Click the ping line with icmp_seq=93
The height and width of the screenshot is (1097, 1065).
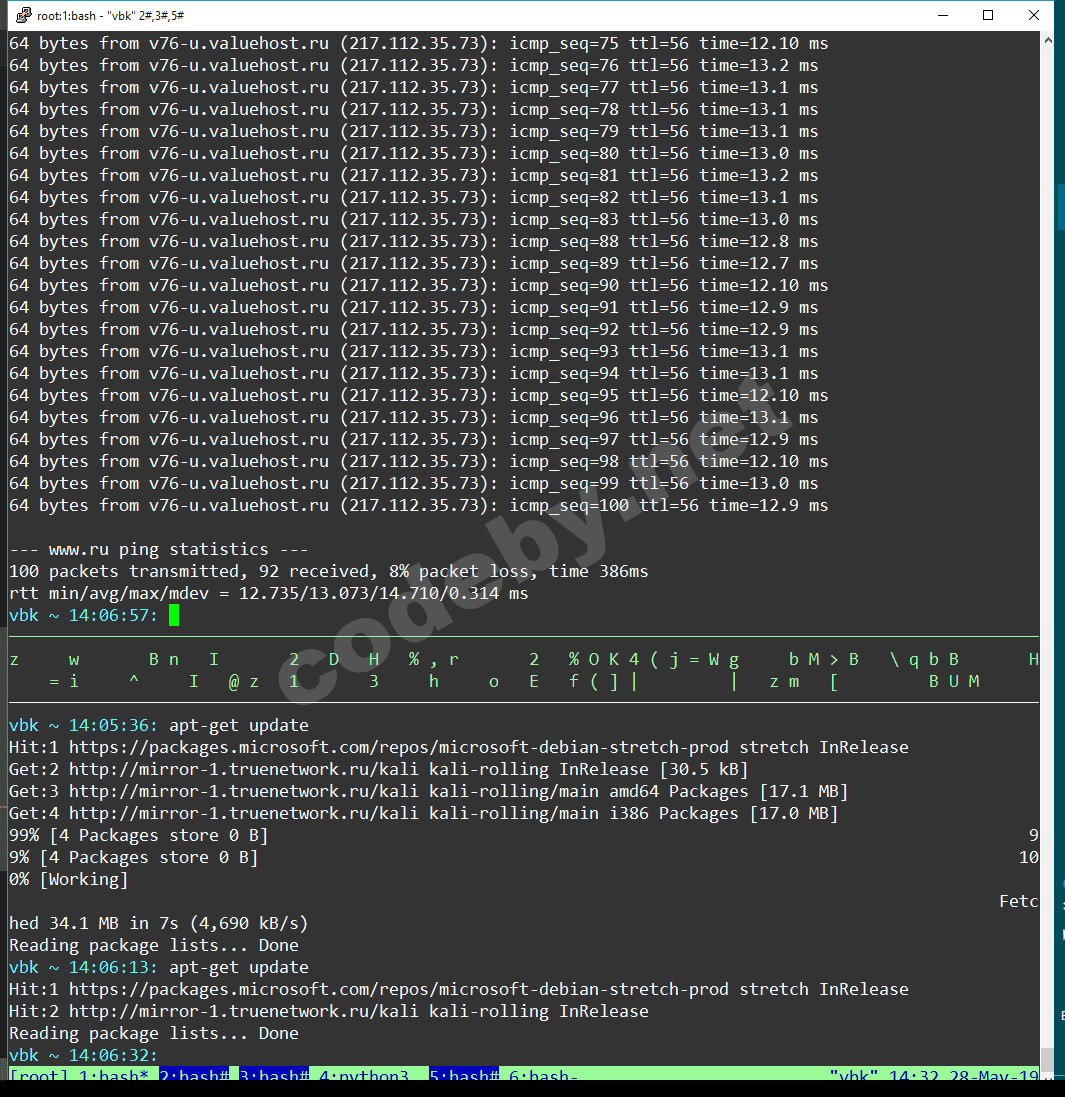pyautogui.click(x=414, y=352)
